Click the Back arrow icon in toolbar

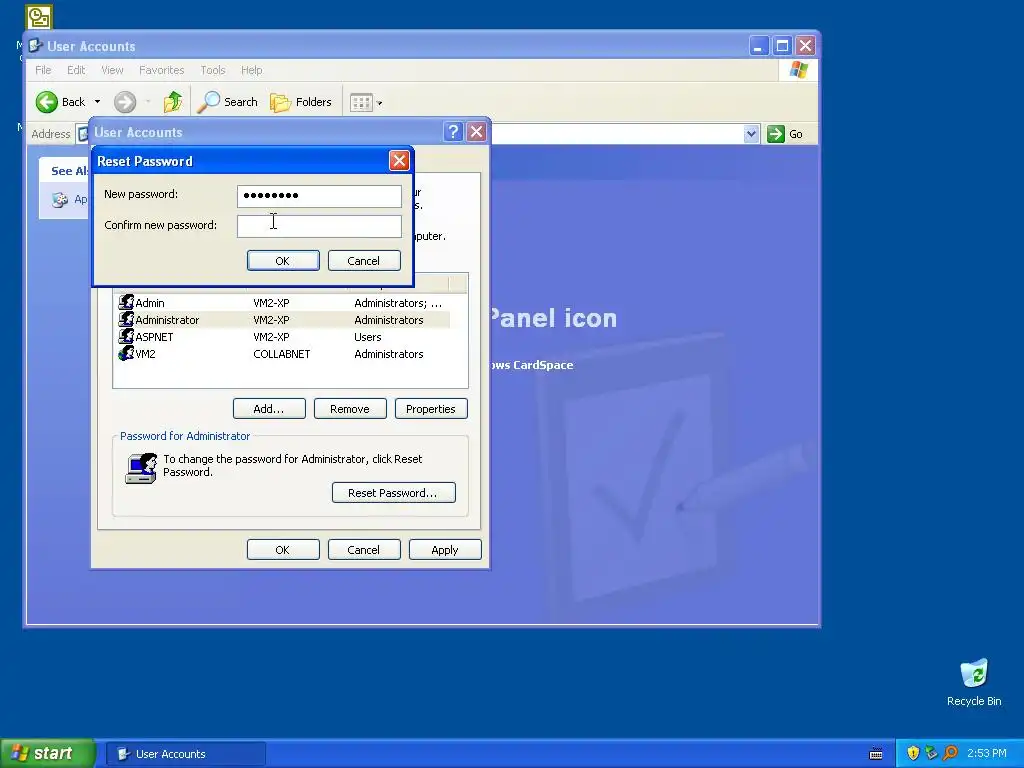47,102
